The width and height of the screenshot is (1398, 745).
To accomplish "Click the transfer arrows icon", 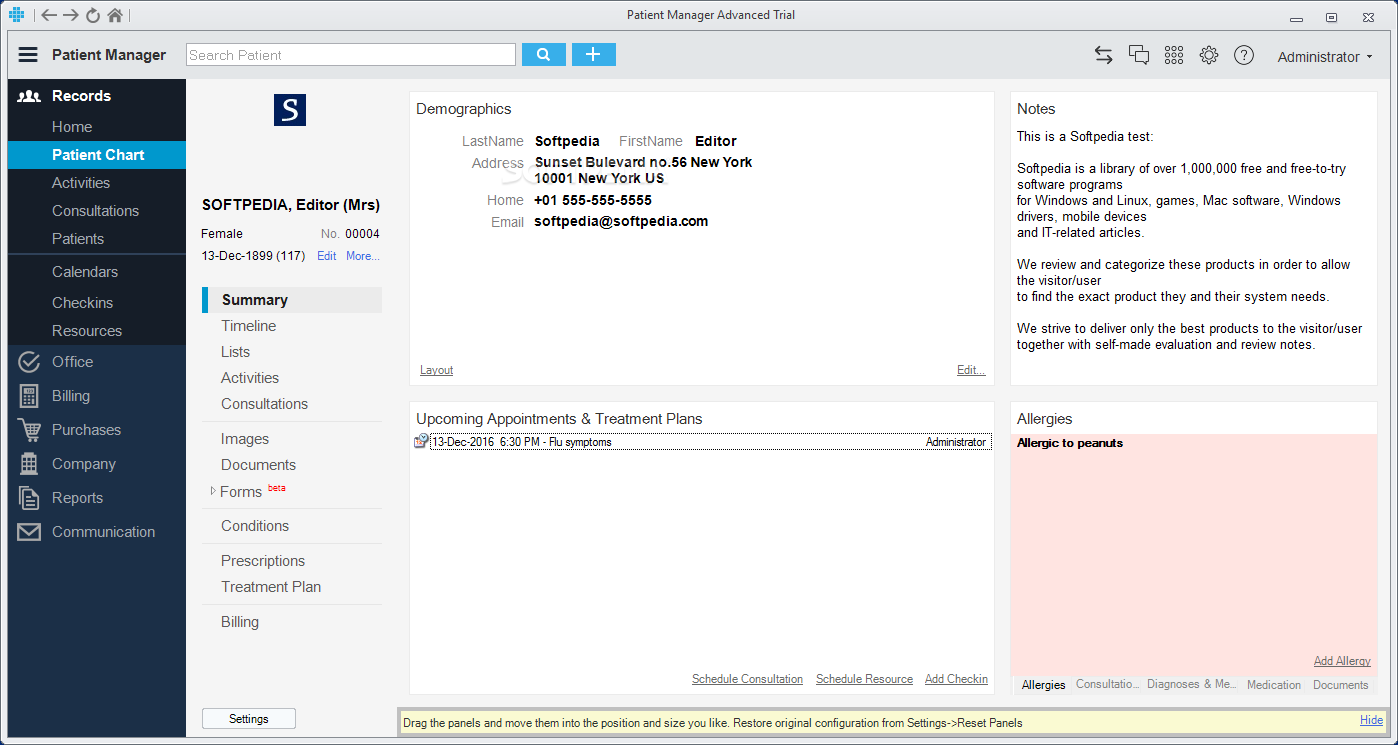I will click(x=1104, y=55).
